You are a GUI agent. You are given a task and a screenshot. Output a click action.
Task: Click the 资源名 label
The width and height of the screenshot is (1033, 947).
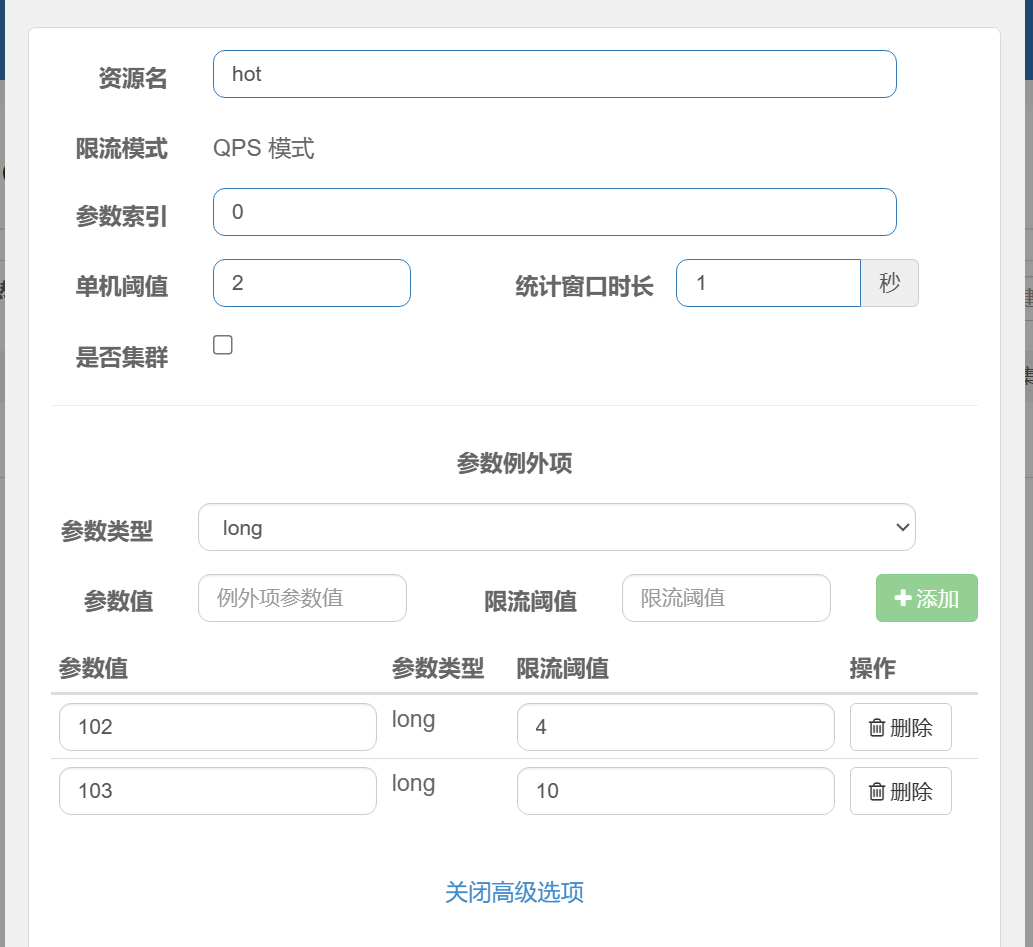click(132, 78)
